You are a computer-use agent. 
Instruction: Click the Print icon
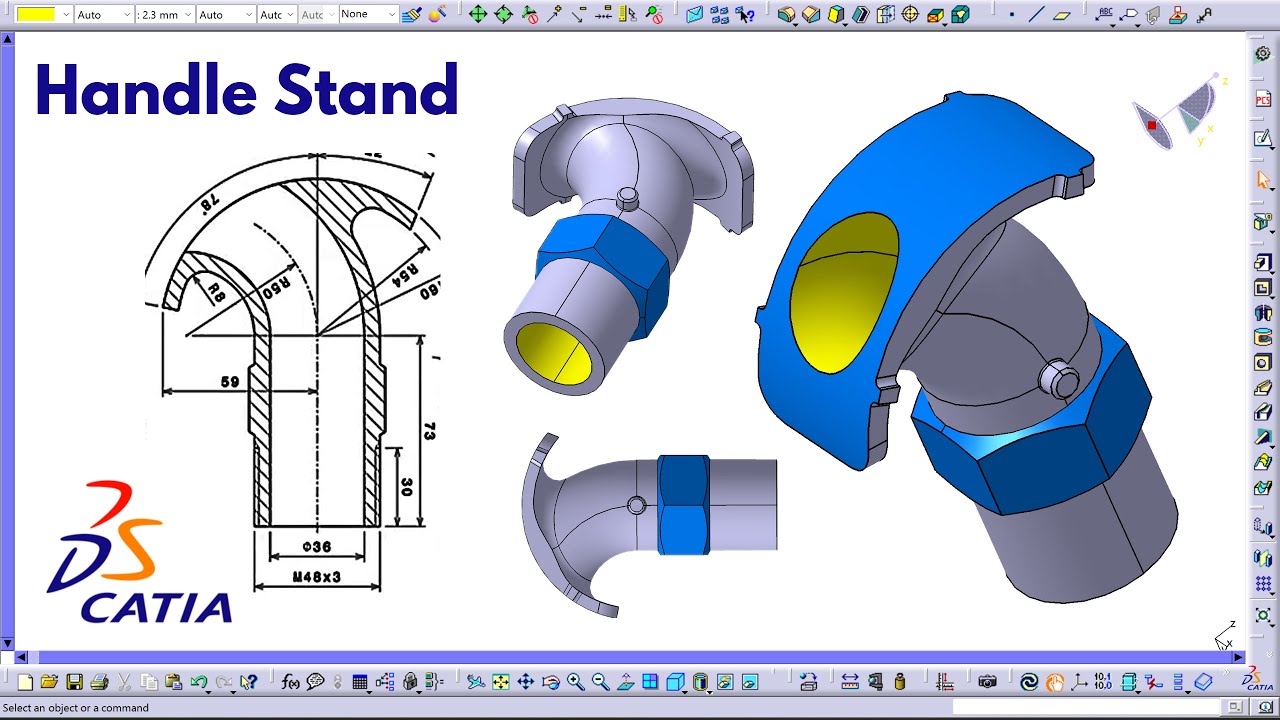click(x=99, y=682)
